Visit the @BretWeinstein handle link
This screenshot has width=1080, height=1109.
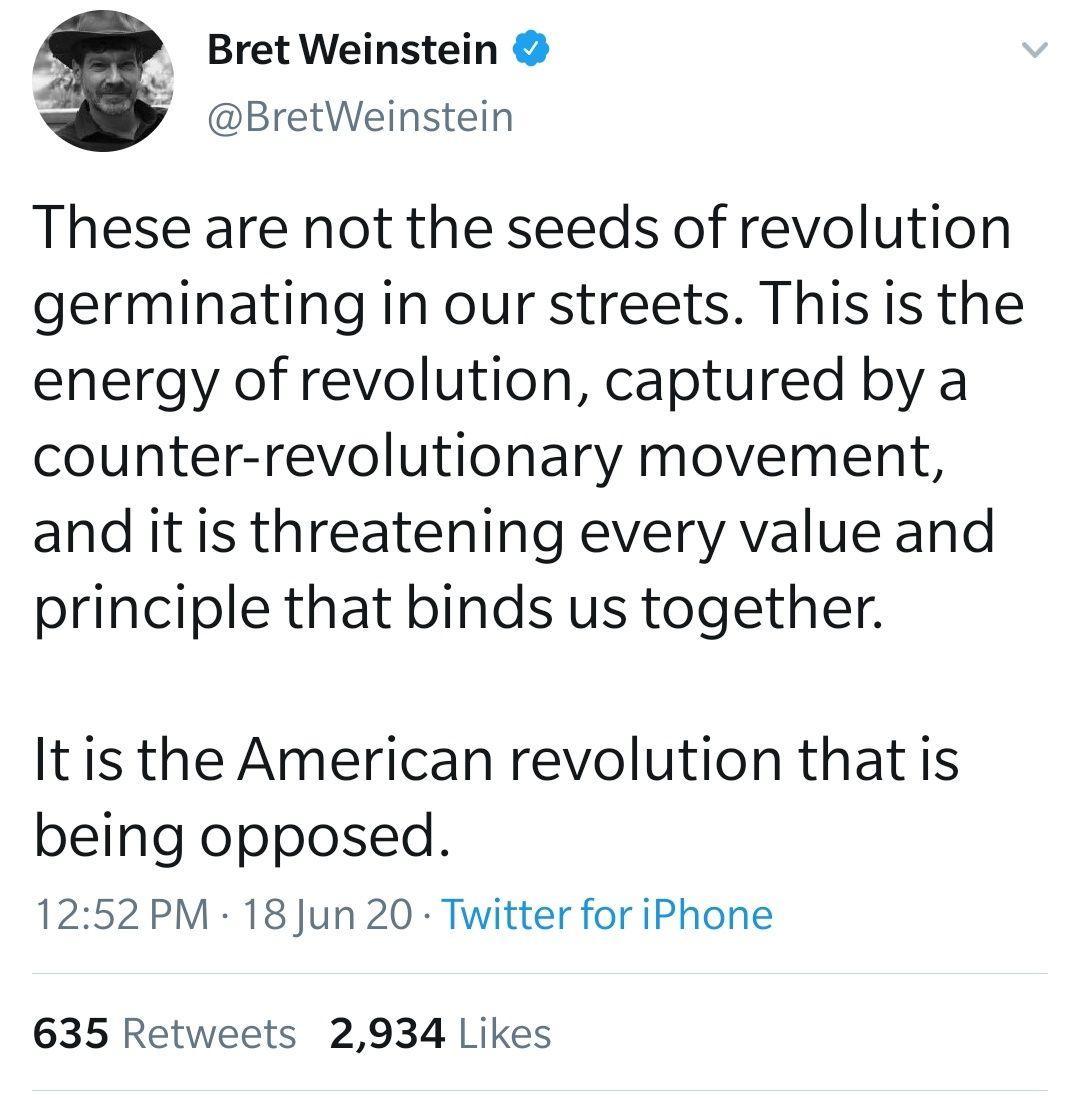360,117
